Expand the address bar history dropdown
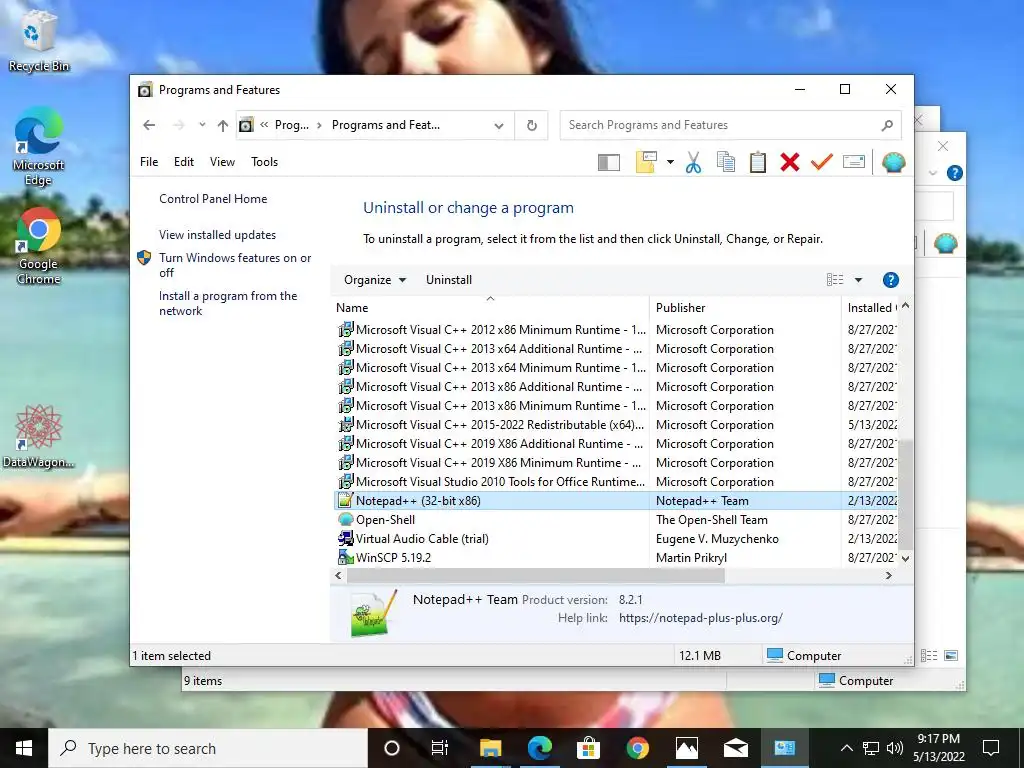 click(499, 125)
